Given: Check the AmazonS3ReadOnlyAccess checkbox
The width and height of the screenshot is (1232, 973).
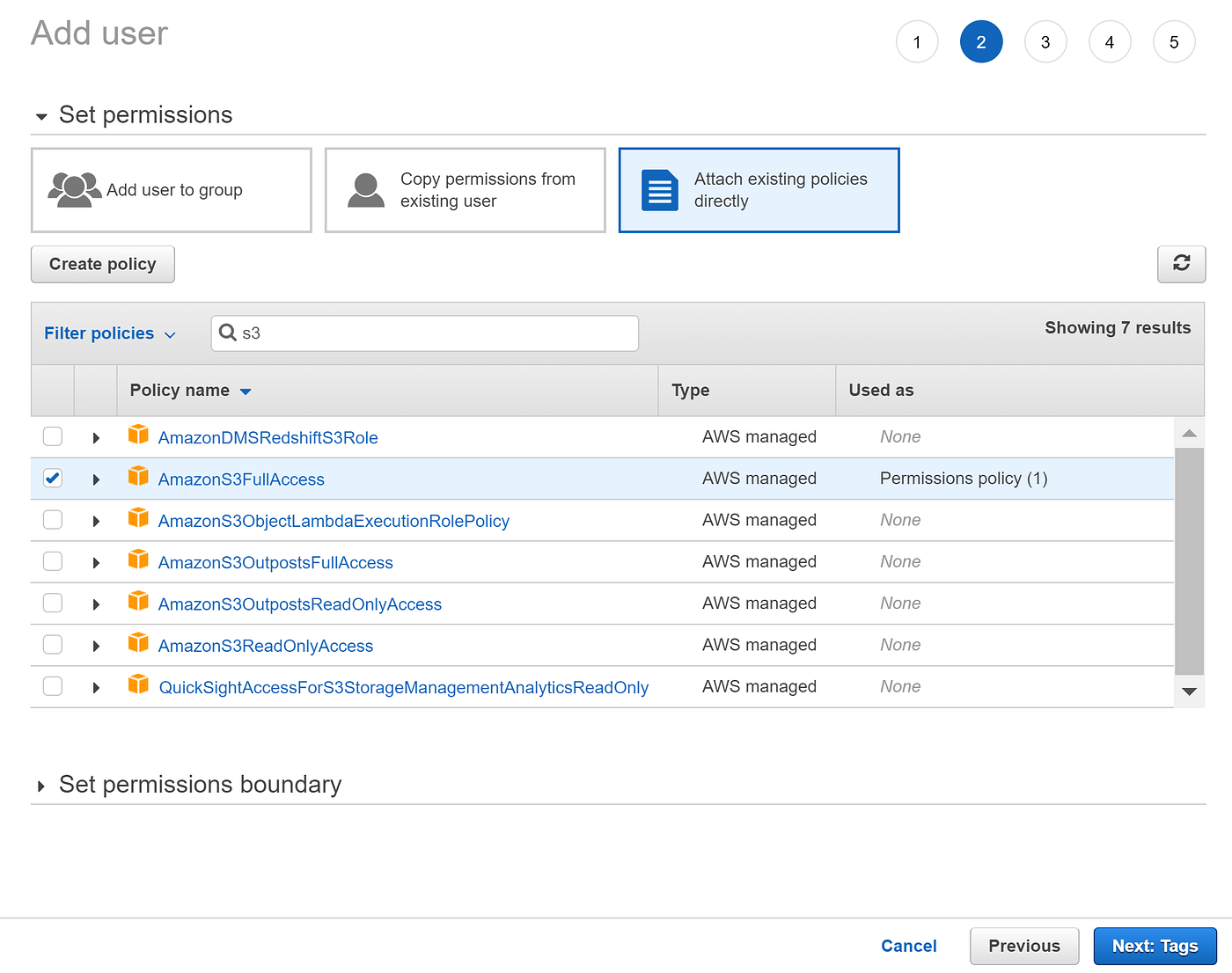Looking at the screenshot, I should coord(52,643).
